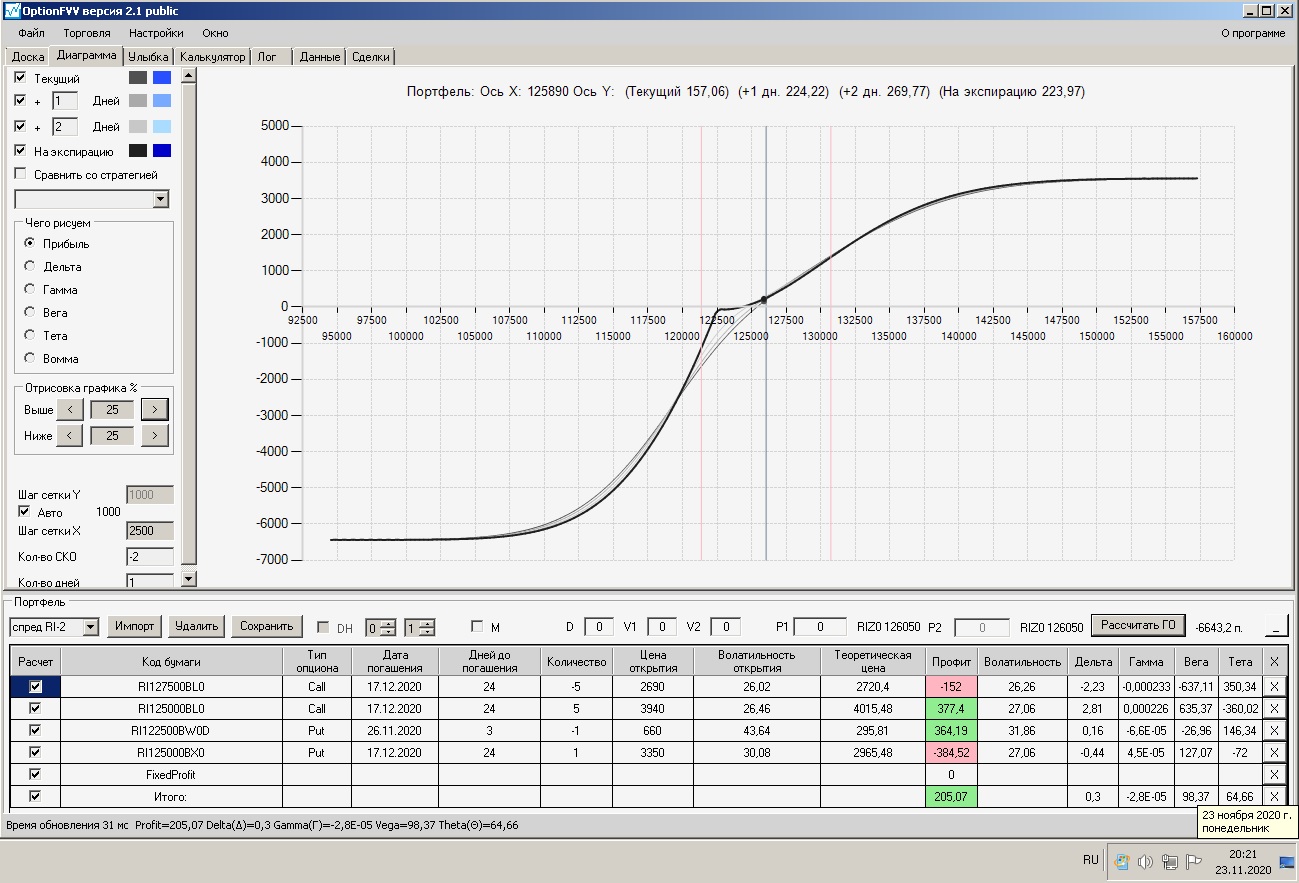This screenshot has height=883, width=1299.
Task: Open the strategy comparison dropdown
Action: click(x=161, y=199)
